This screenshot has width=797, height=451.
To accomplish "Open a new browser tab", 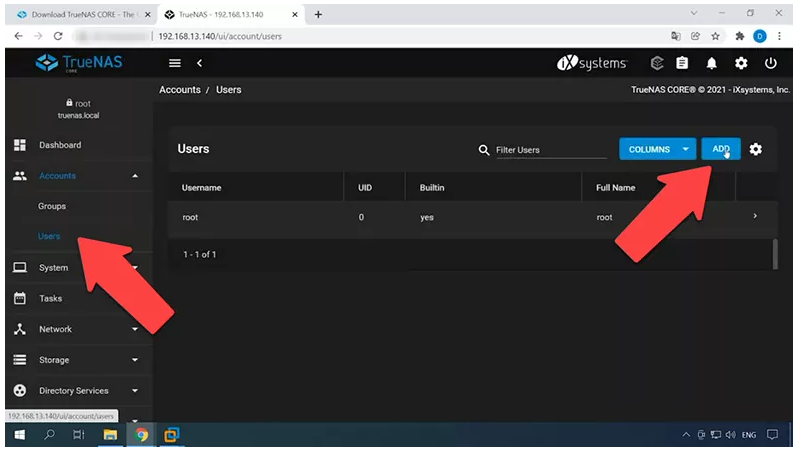I will coord(318,15).
